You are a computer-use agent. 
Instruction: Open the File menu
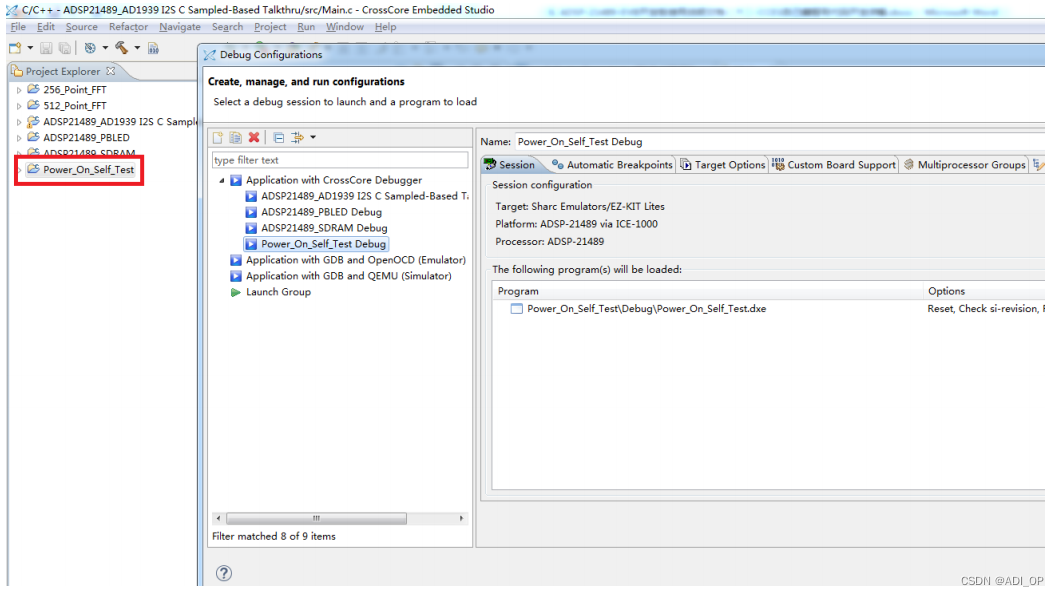pos(18,27)
